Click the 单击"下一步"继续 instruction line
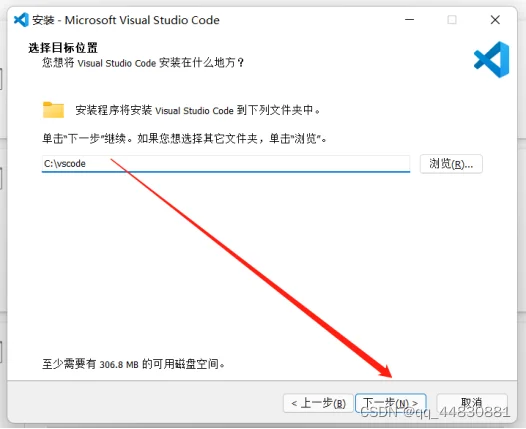This screenshot has height=429, width=526. tap(185, 138)
